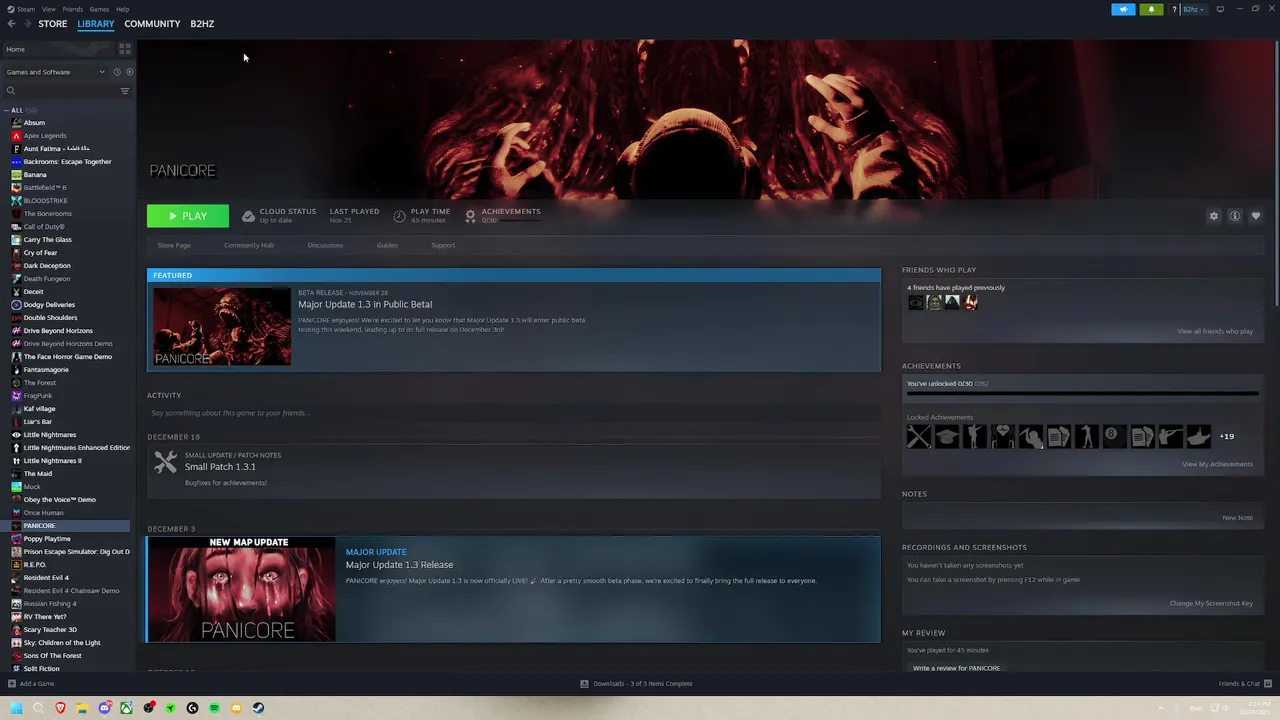Open the Guides link
The height and width of the screenshot is (720, 1280).
click(387, 245)
